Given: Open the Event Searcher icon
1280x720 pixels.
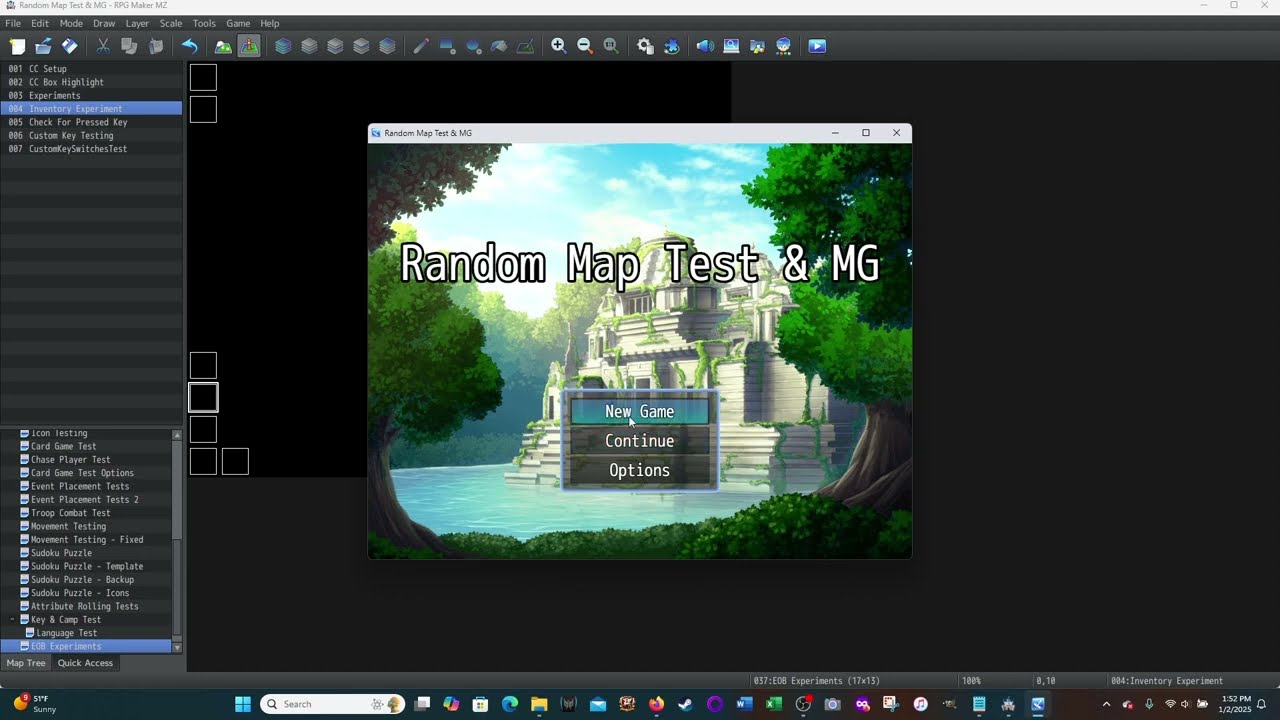Looking at the screenshot, I should coord(731,46).
